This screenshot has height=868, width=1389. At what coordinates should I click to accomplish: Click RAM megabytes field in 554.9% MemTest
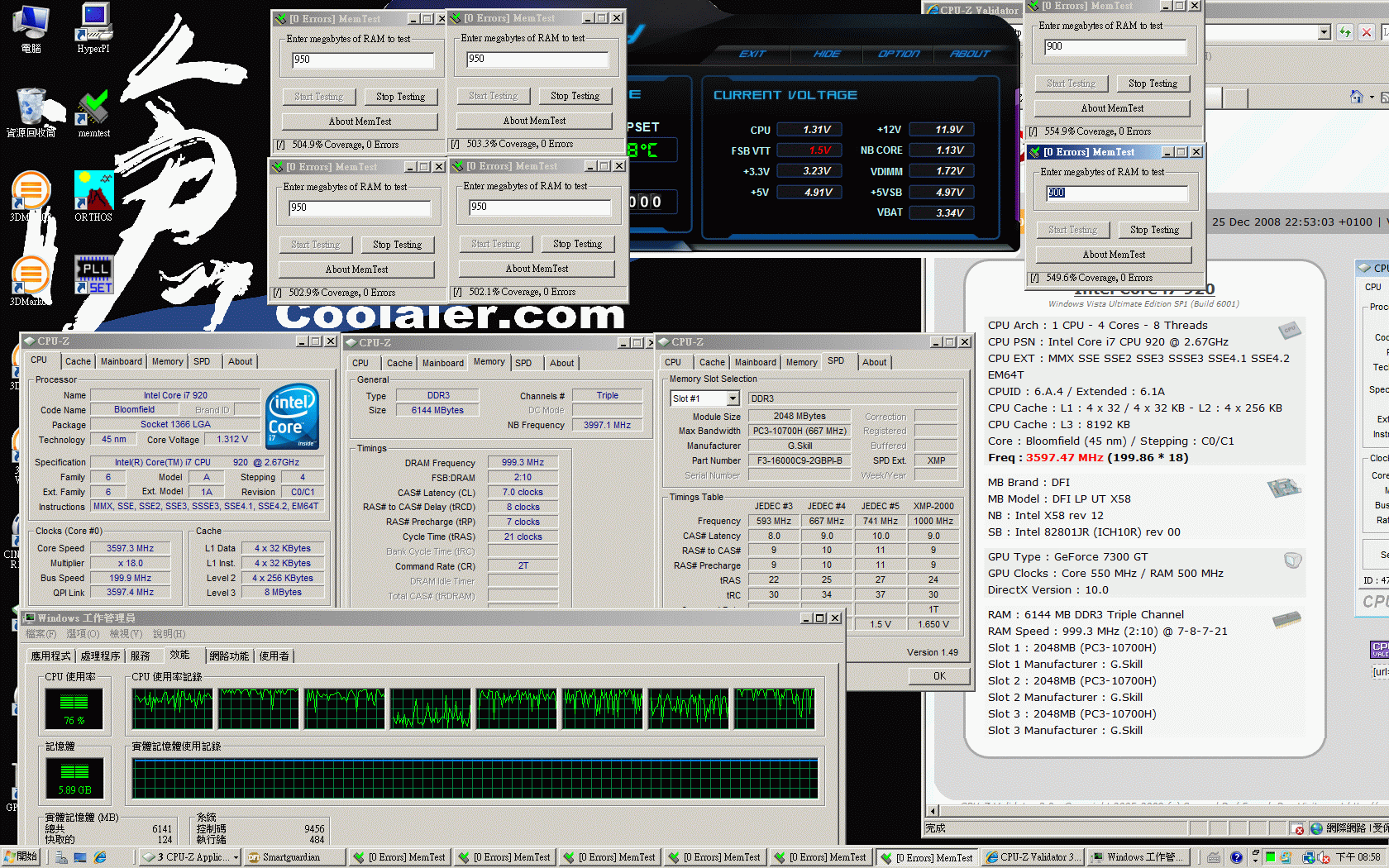[x=1115, y=47]
